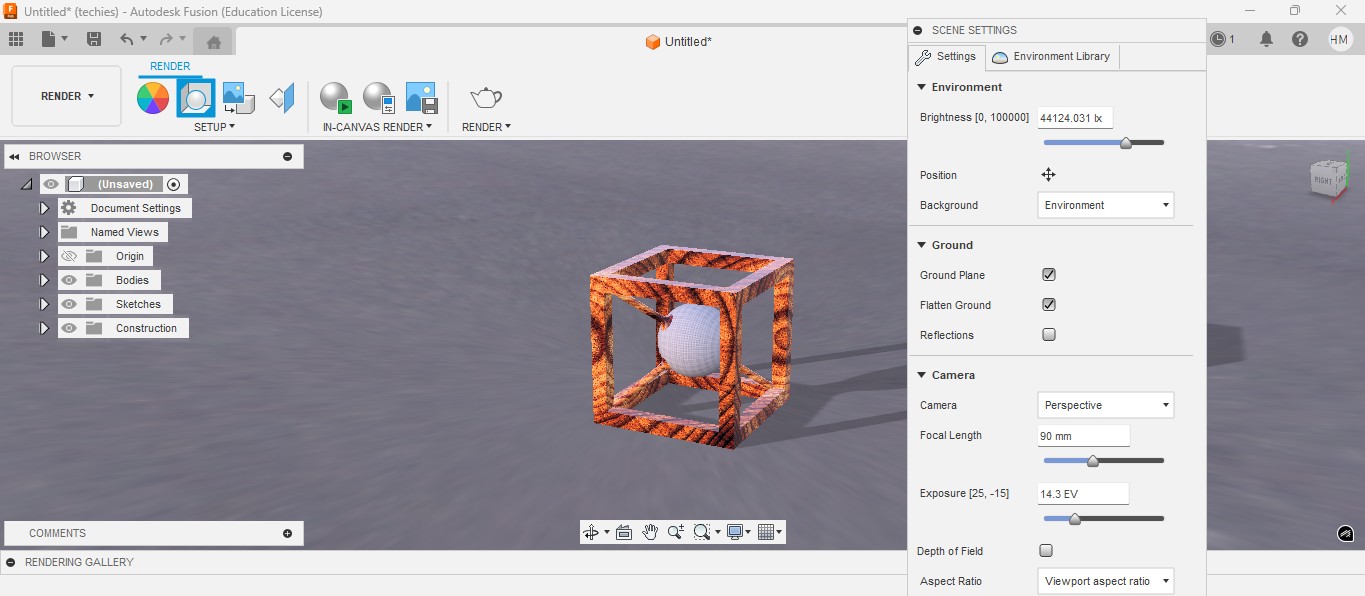Click the Exposure 14.3 EV field
This screenshot has width=1365, height=596.
[1084, 494]
